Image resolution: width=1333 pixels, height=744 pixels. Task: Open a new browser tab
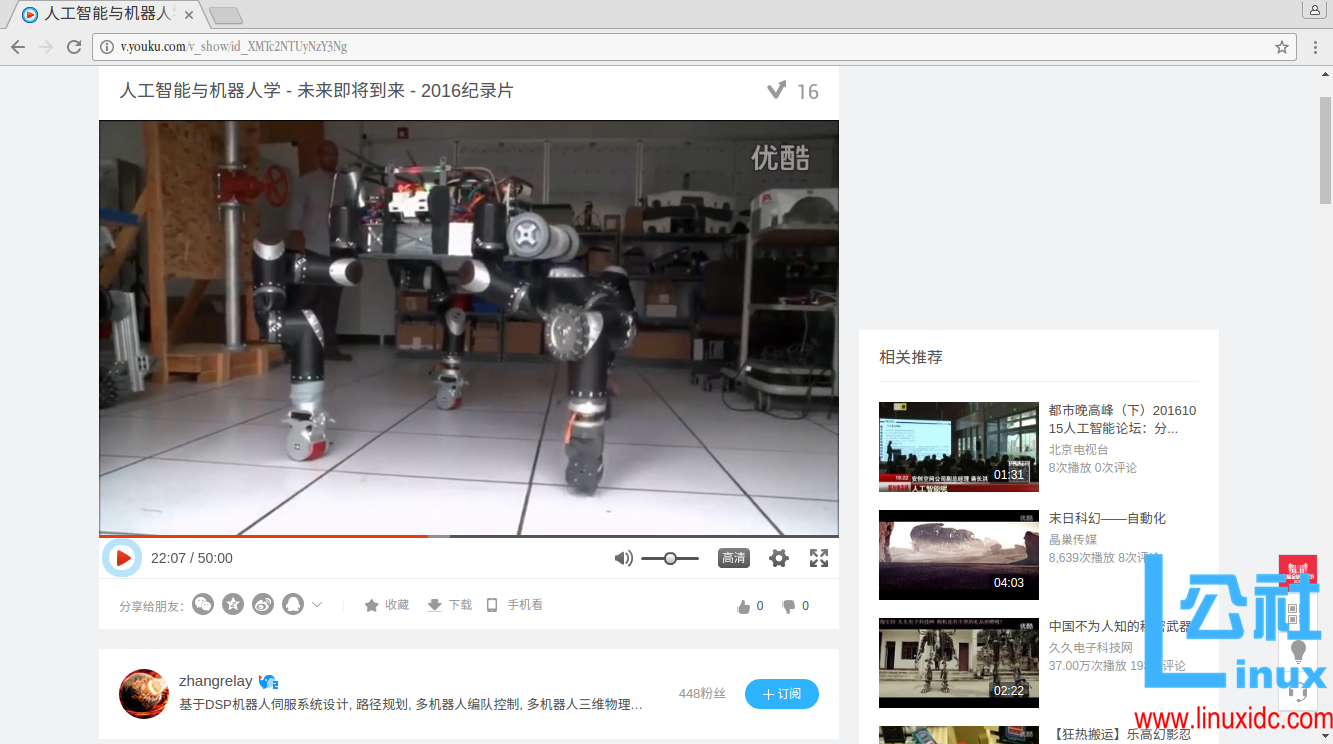(226, 15)
